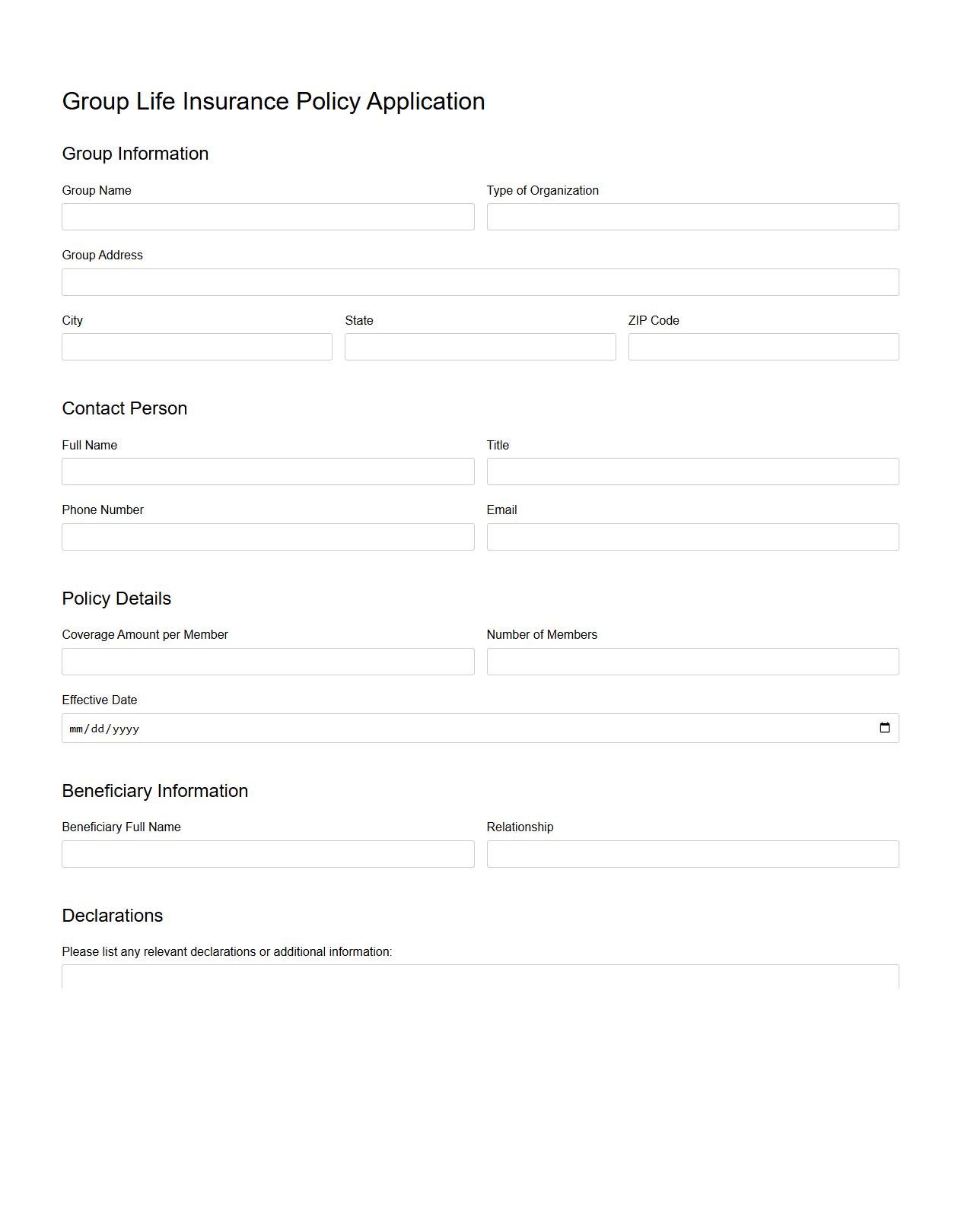Viewport: 961px width, 1232px height.
Task: Click the mm portion of Effective Date
Action: [x=75, y=728]
